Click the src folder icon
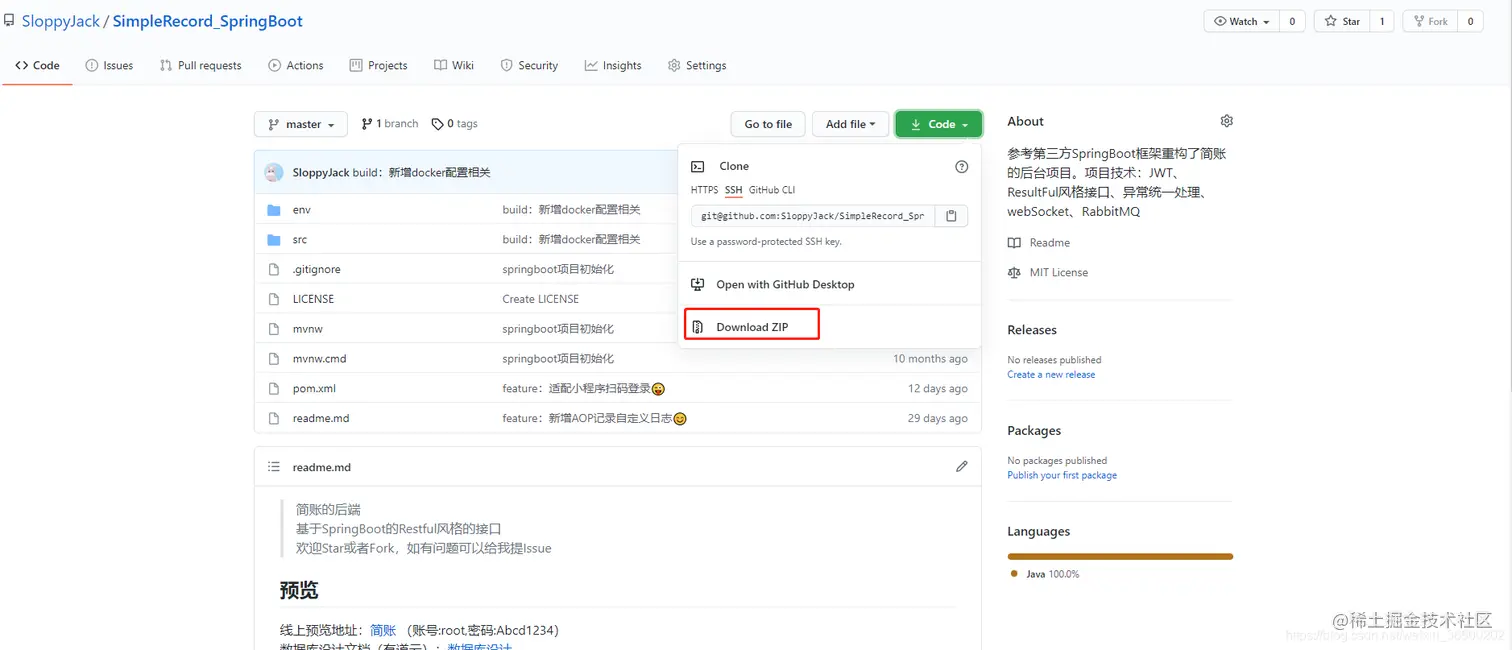Image resolution: width=1512 pixels, height=650 pixels. point(274,240)
